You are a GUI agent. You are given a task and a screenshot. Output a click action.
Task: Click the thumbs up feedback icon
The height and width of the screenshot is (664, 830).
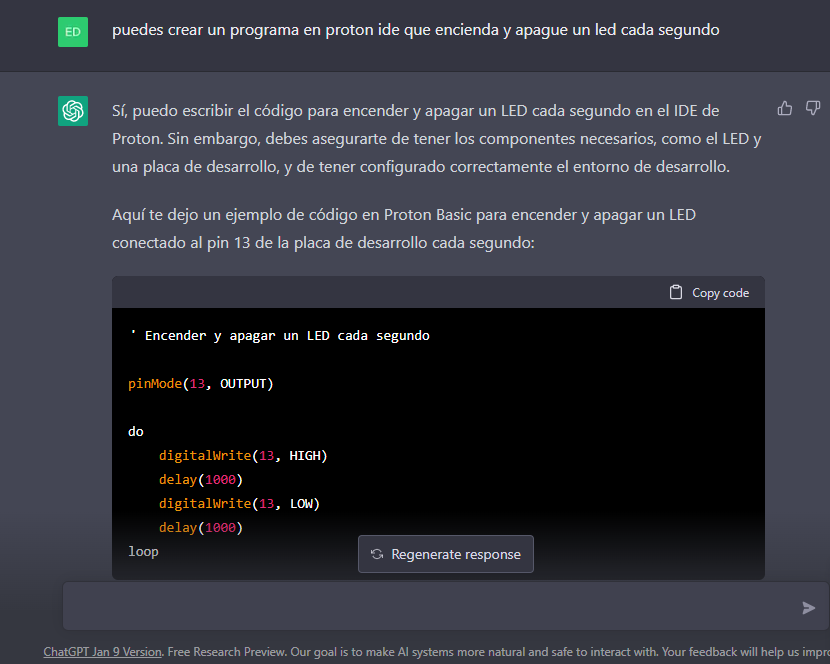784,109
